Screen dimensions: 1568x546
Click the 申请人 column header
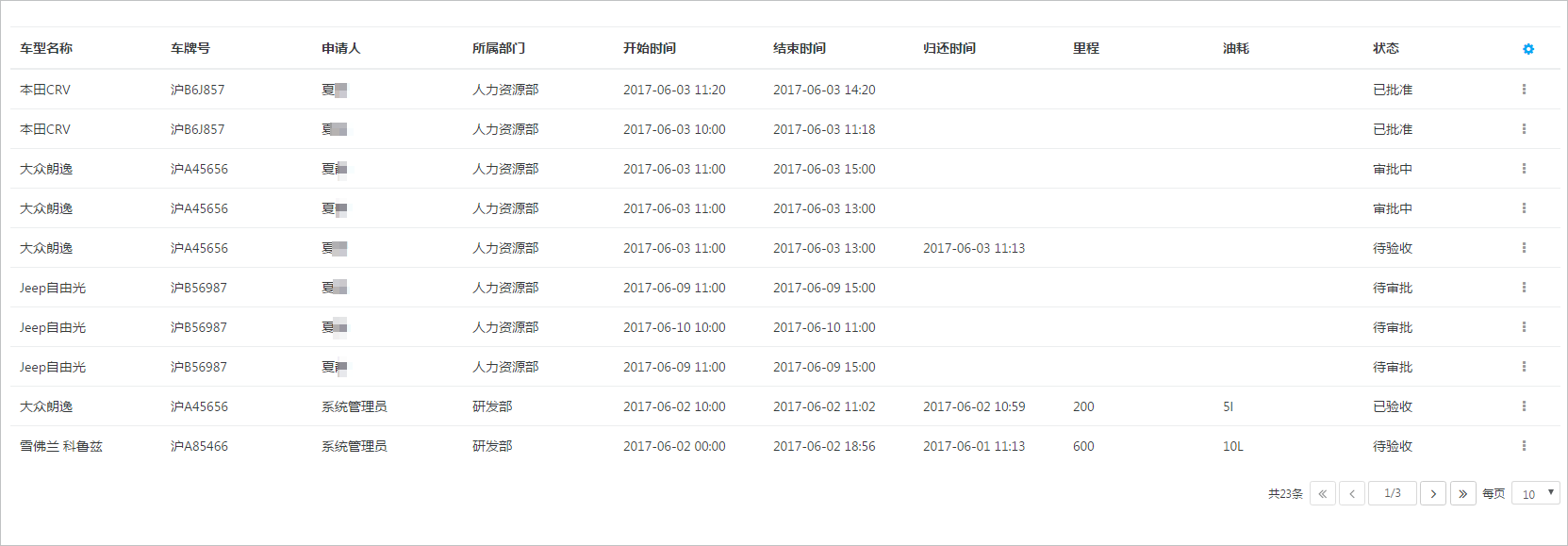(341, 48)
